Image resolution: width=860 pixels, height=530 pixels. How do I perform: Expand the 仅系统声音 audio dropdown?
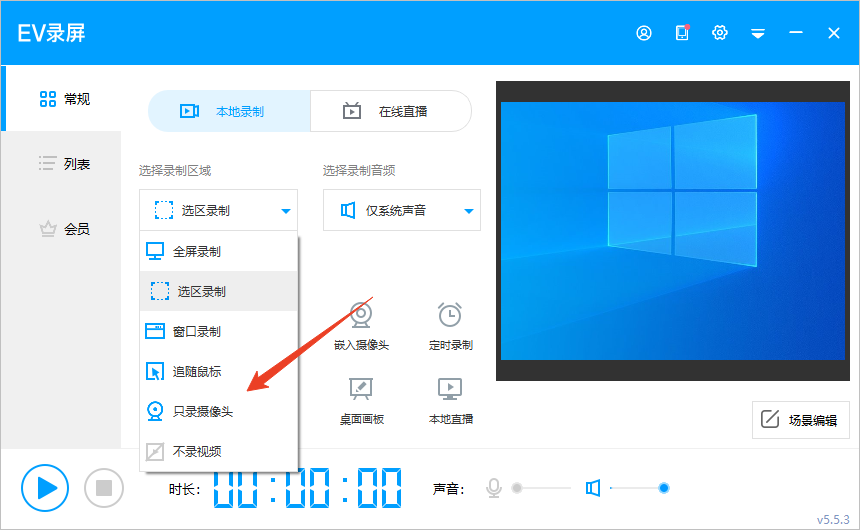[x=401, y=210]
